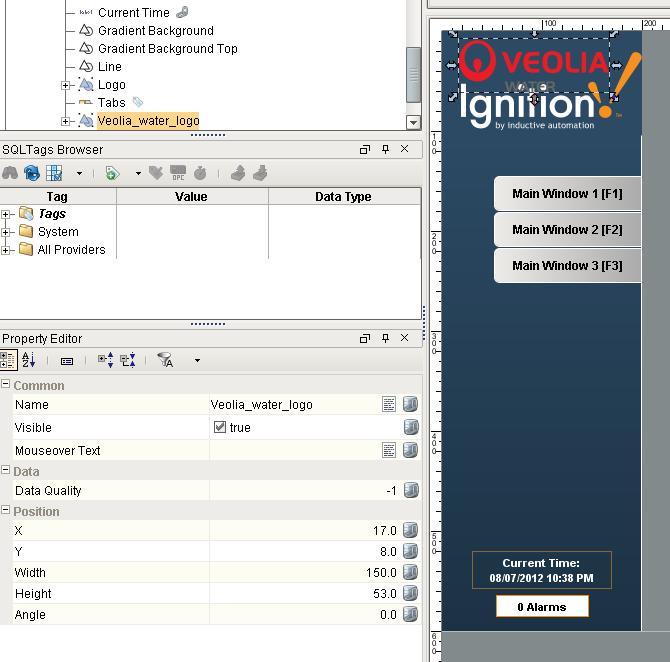Open binding for Angle property
Viewport: 670px width, 662px height.
click(410, 614)
